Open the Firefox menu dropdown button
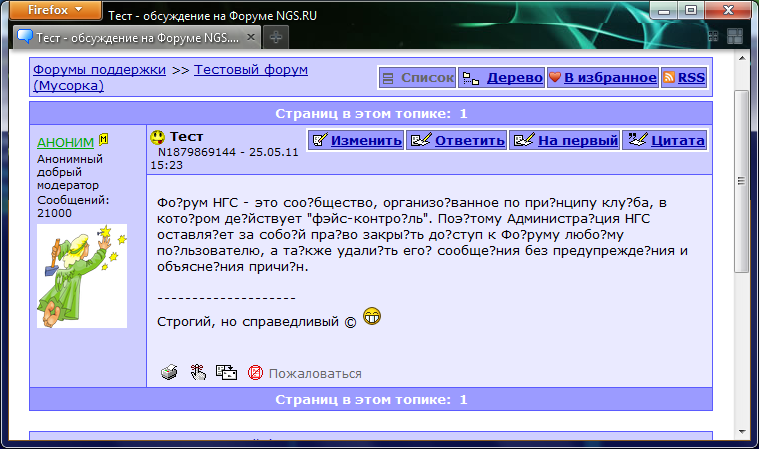759x449 pixels. click(x=56, y=10)
